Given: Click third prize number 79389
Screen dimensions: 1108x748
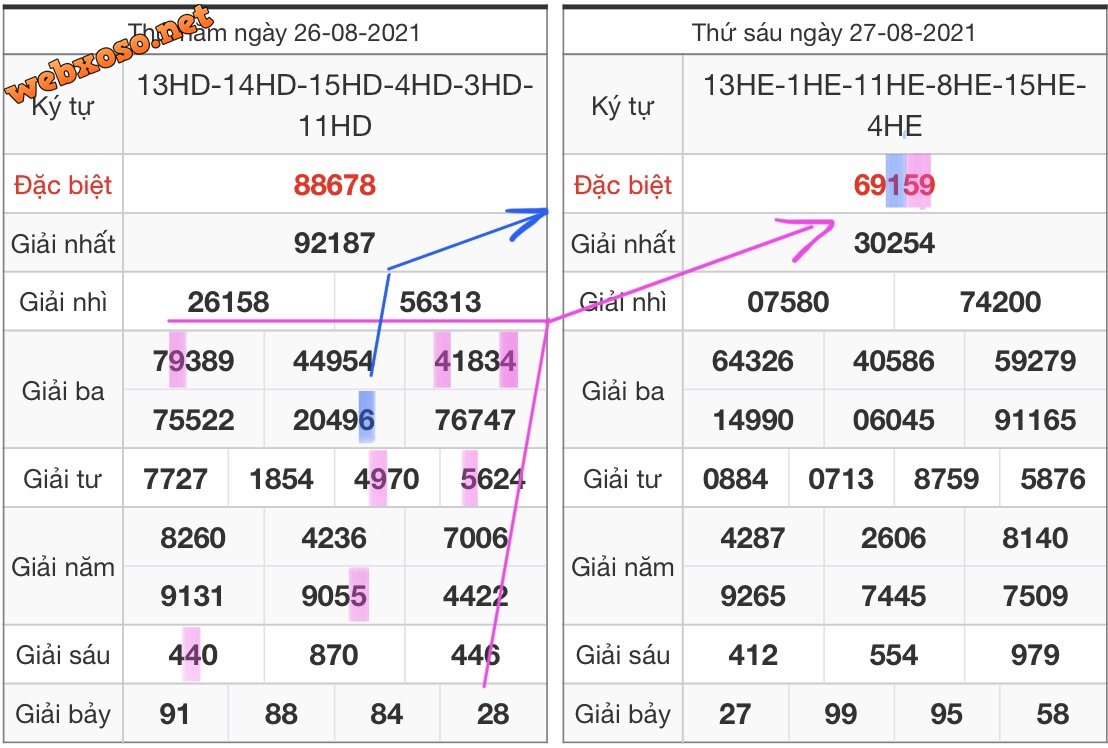Looking at the screenshot, I should click(x=194, y=361).
